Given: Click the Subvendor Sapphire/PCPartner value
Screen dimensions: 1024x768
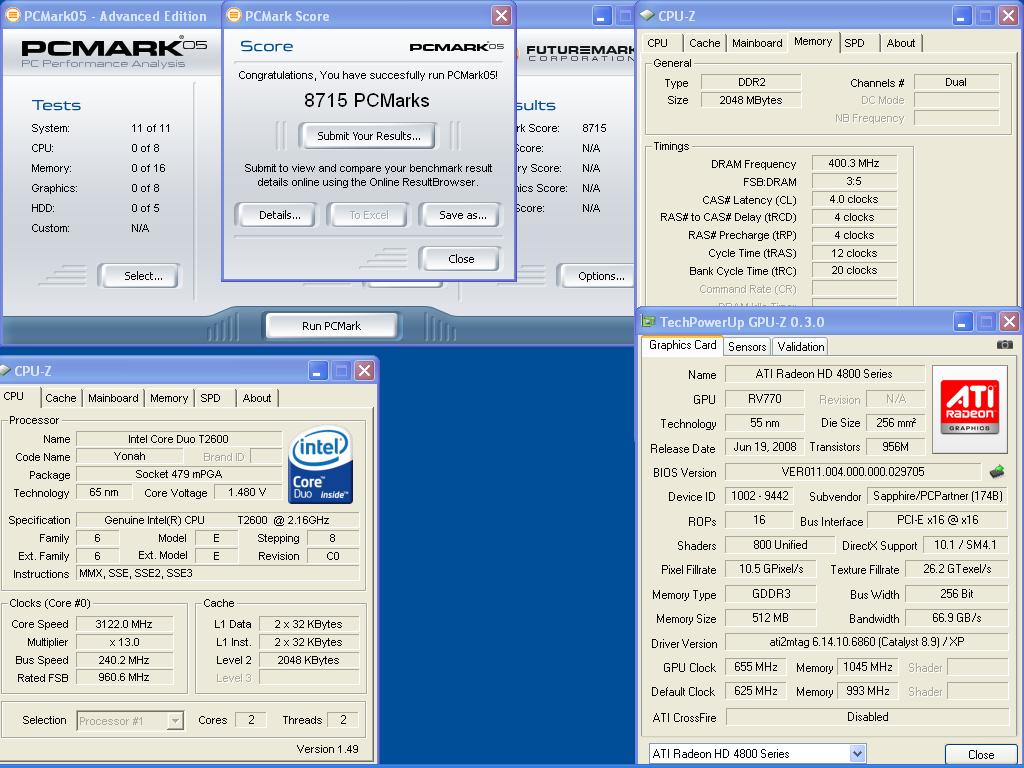Looking at the screenshot, I should click(x=938, y=496).
